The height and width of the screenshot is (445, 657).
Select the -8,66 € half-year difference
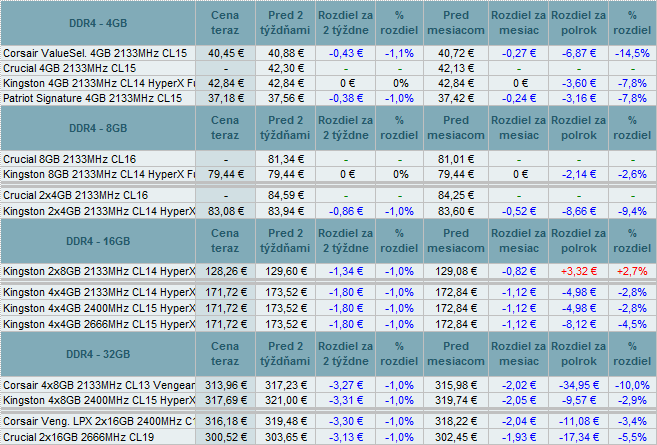tap(579, 211)
